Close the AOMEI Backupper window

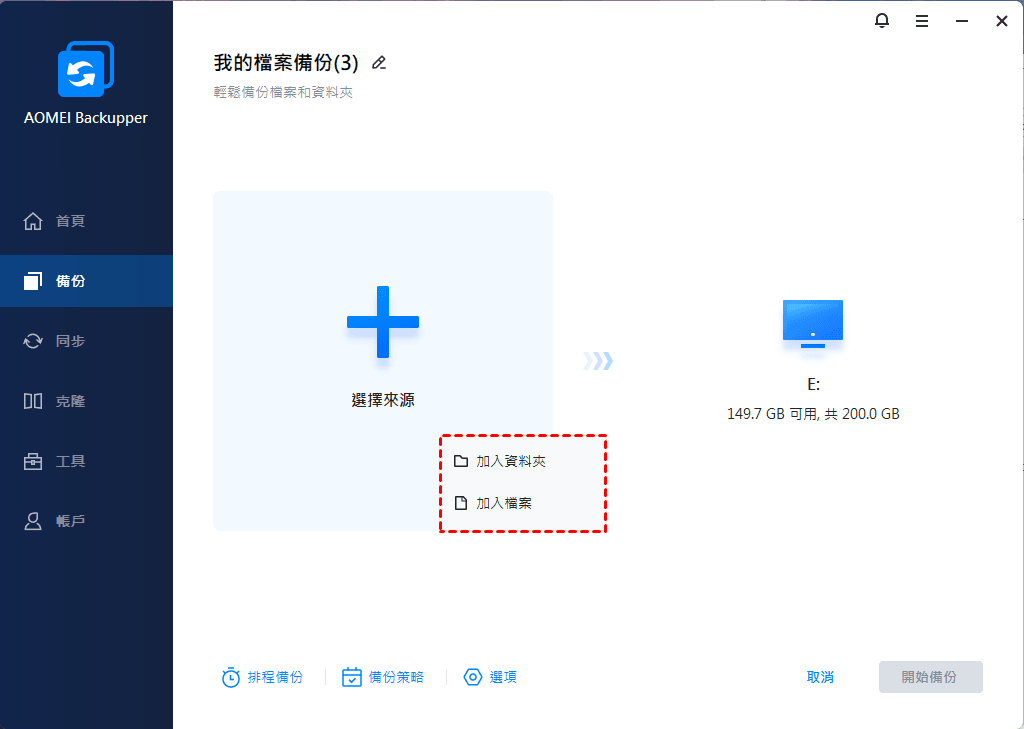coord(1001,22)
